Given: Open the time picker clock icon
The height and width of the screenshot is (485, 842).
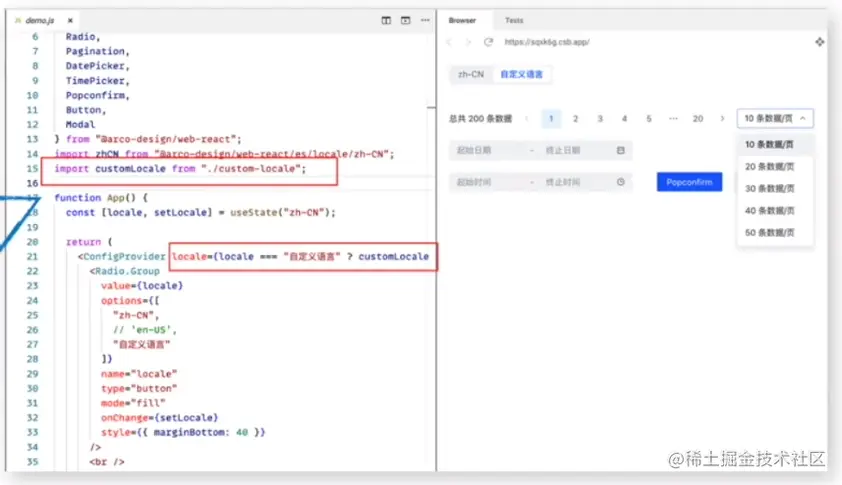Looking at the screenshot, I should [621, 182].
